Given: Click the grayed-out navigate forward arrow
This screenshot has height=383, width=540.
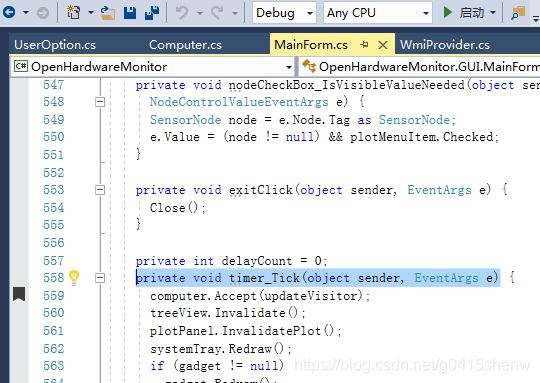Looking at the screenshot, I should tap(43, 13).
